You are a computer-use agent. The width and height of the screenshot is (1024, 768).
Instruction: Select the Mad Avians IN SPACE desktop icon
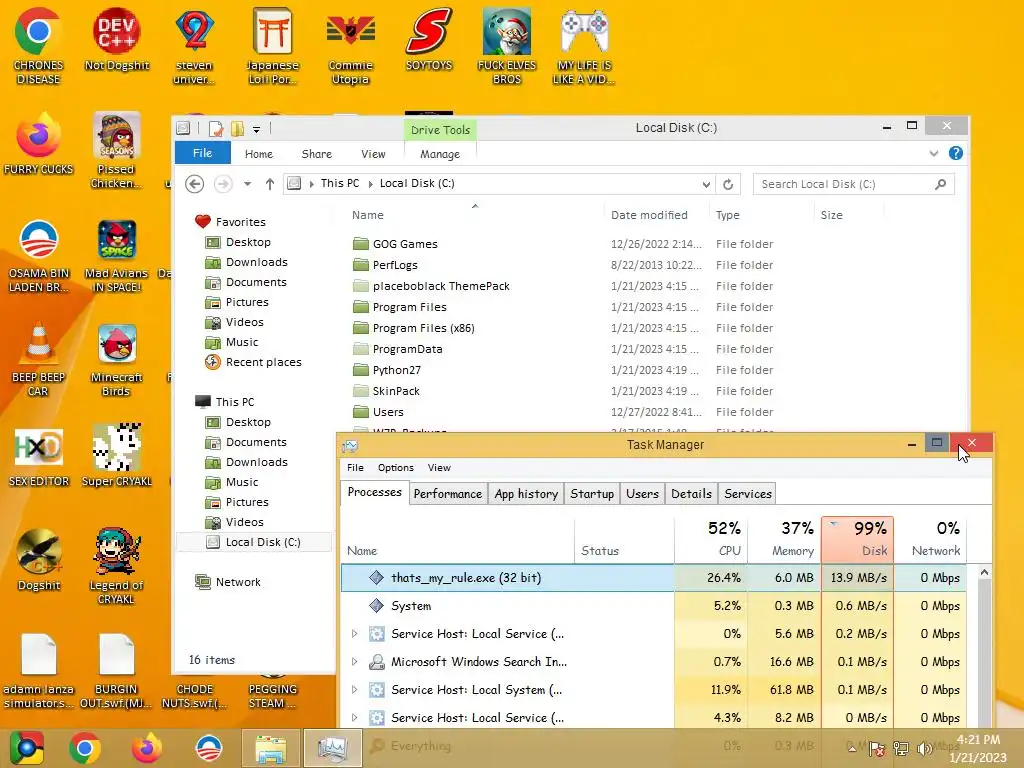pos(116,257)
